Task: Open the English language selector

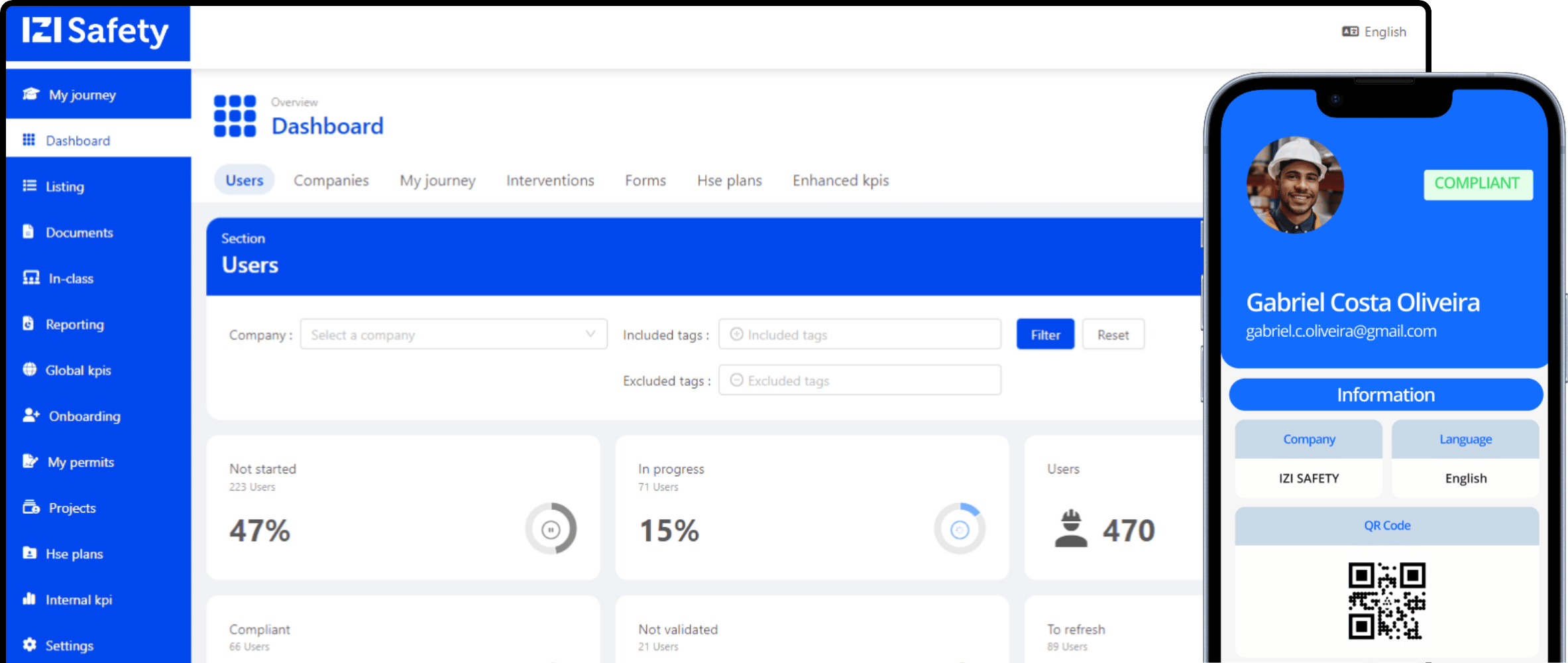Action: [1374, 32]
